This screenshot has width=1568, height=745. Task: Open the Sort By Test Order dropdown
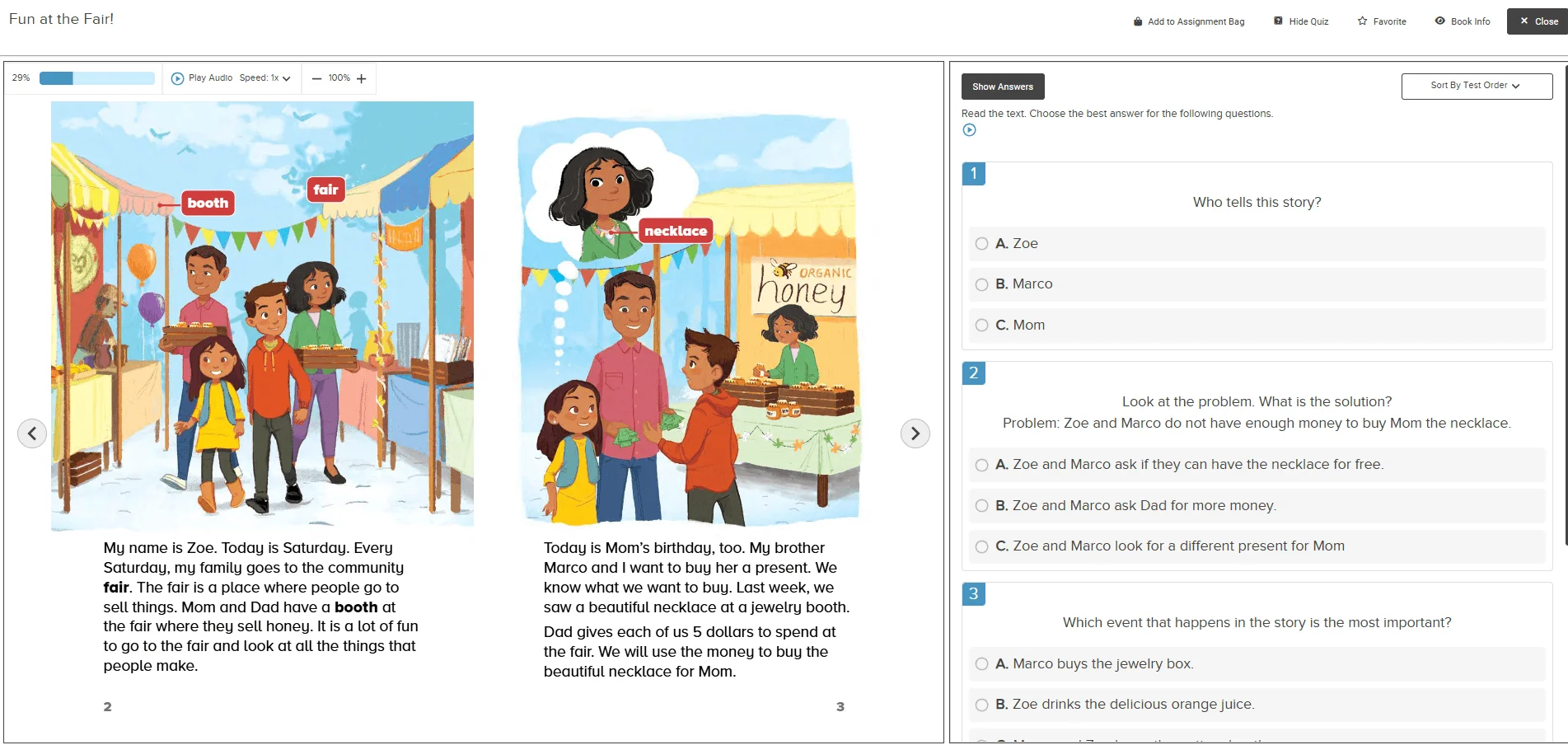tap(1477, 86)
